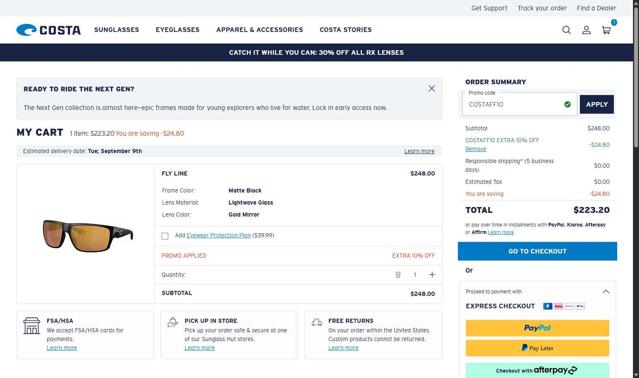
Task: Click the PayPal express checkout logo icon
Action: click(548, 306)
